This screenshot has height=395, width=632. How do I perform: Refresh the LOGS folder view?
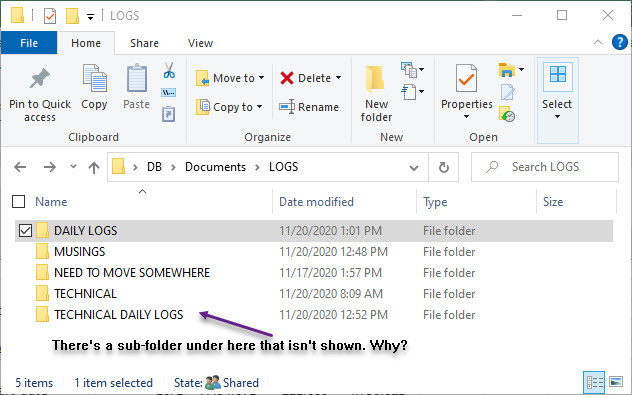click(443, 167)
